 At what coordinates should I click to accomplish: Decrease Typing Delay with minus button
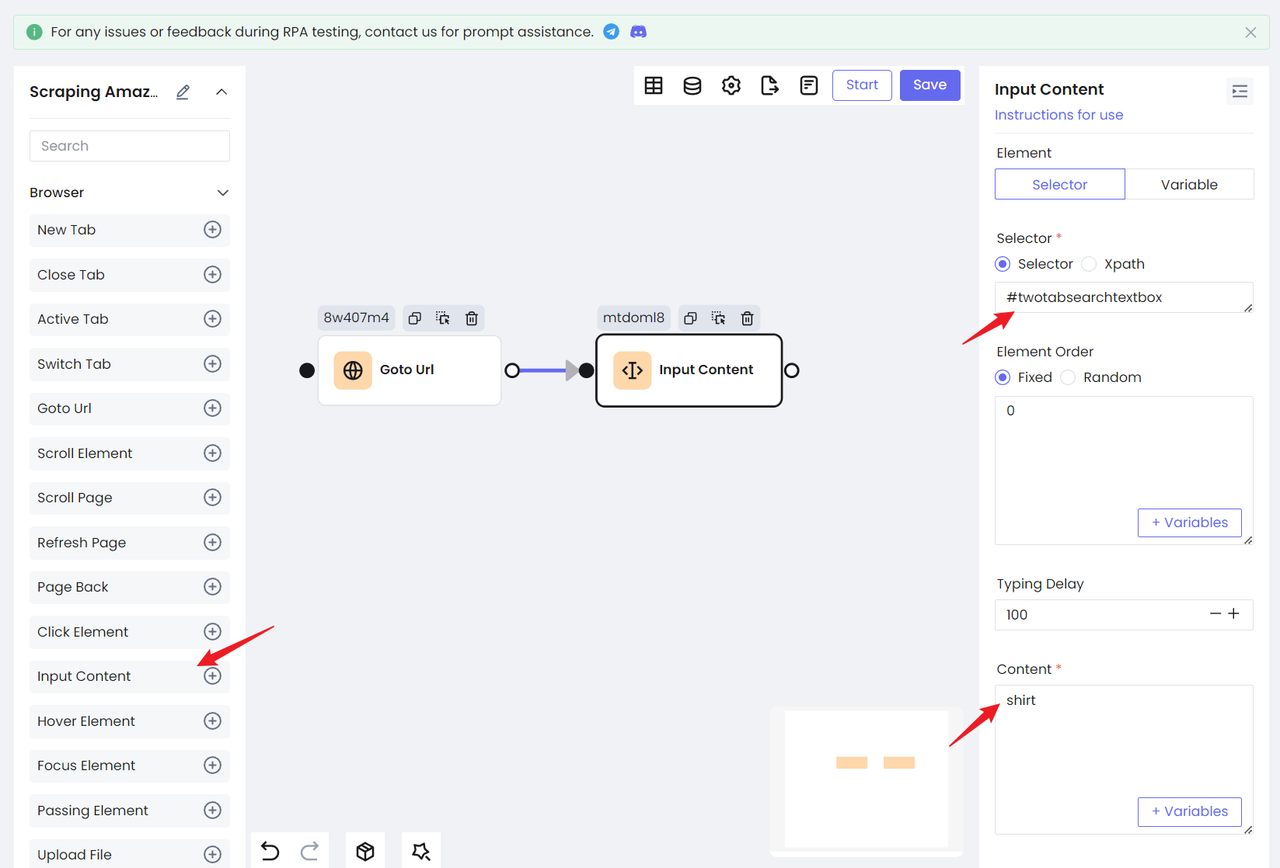coord(1215,614)
